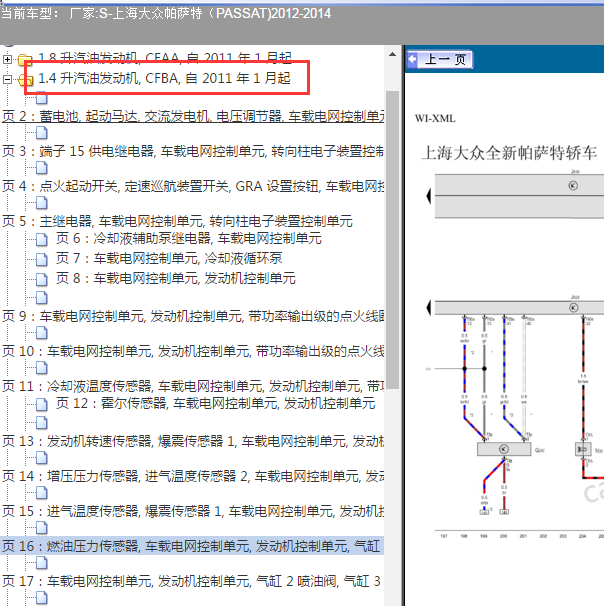Screen dimensions: 604x606
Task: Click document icon above 页 16 entry
Action: [x=42, y=528]
